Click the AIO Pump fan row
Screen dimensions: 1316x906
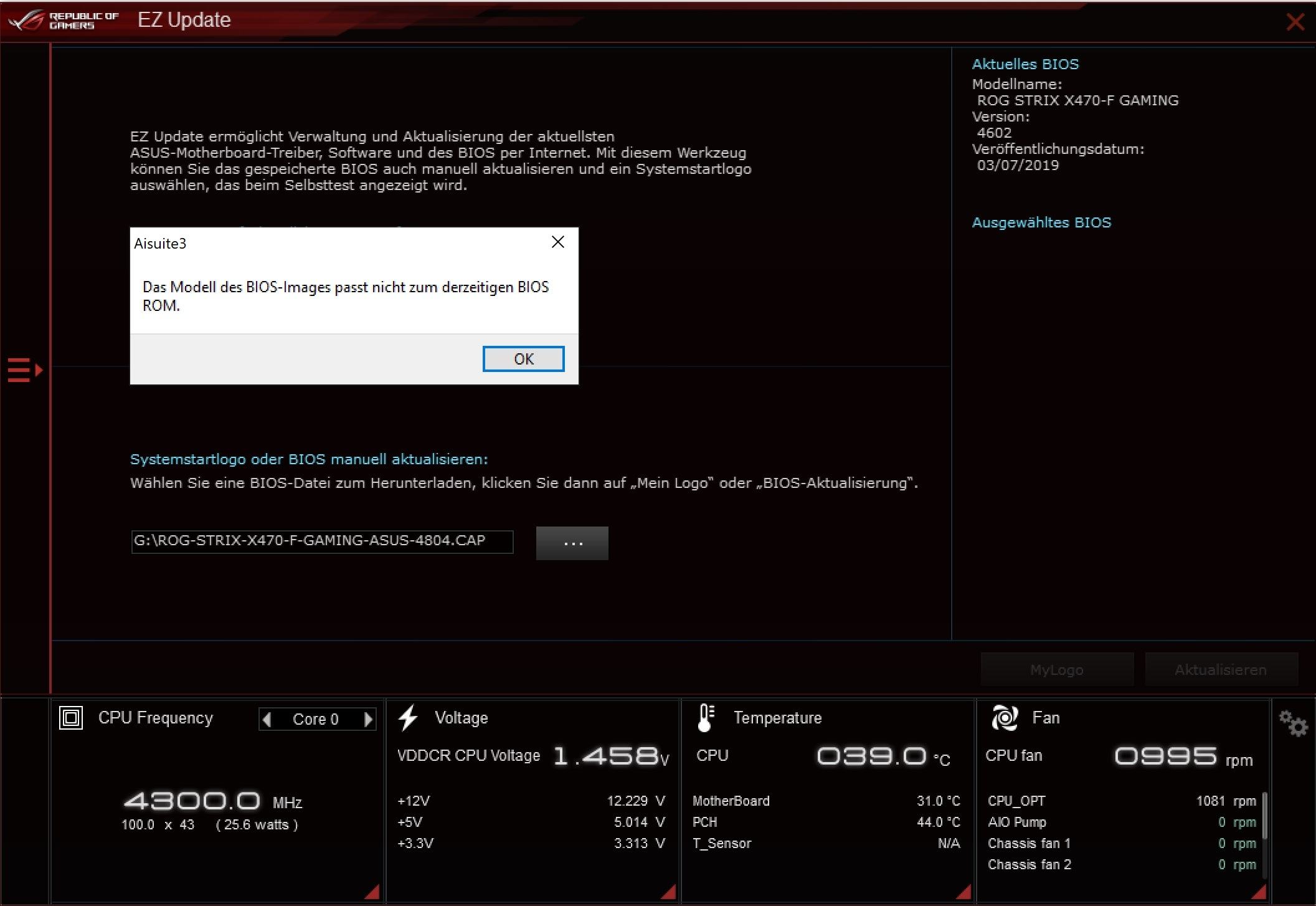pyautogui.click(x=1122, y=822)
